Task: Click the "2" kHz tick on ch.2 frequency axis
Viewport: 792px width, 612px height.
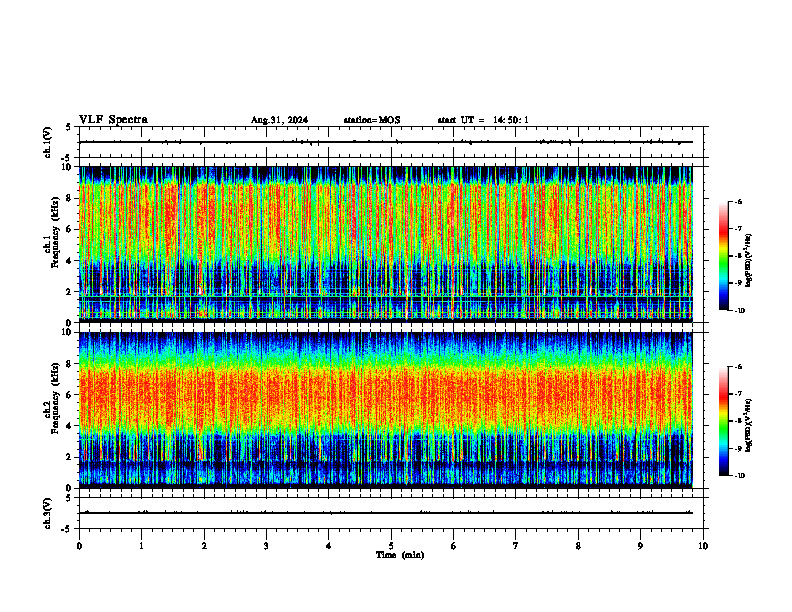Action: point(68,457)
